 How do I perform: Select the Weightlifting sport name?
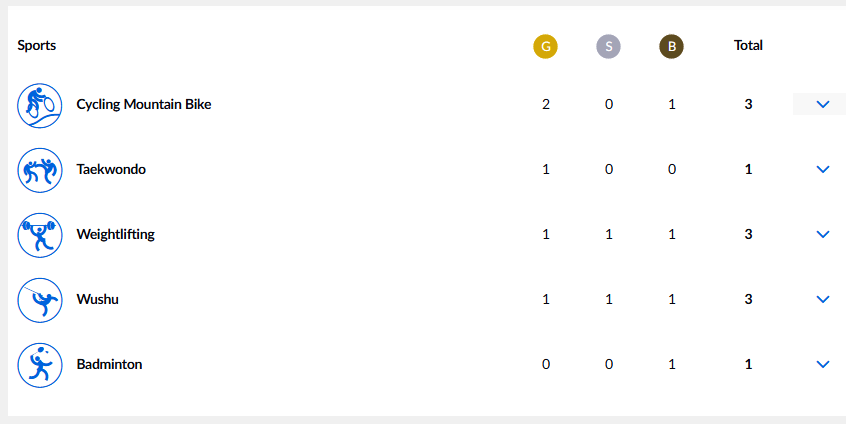coord(115,234)
